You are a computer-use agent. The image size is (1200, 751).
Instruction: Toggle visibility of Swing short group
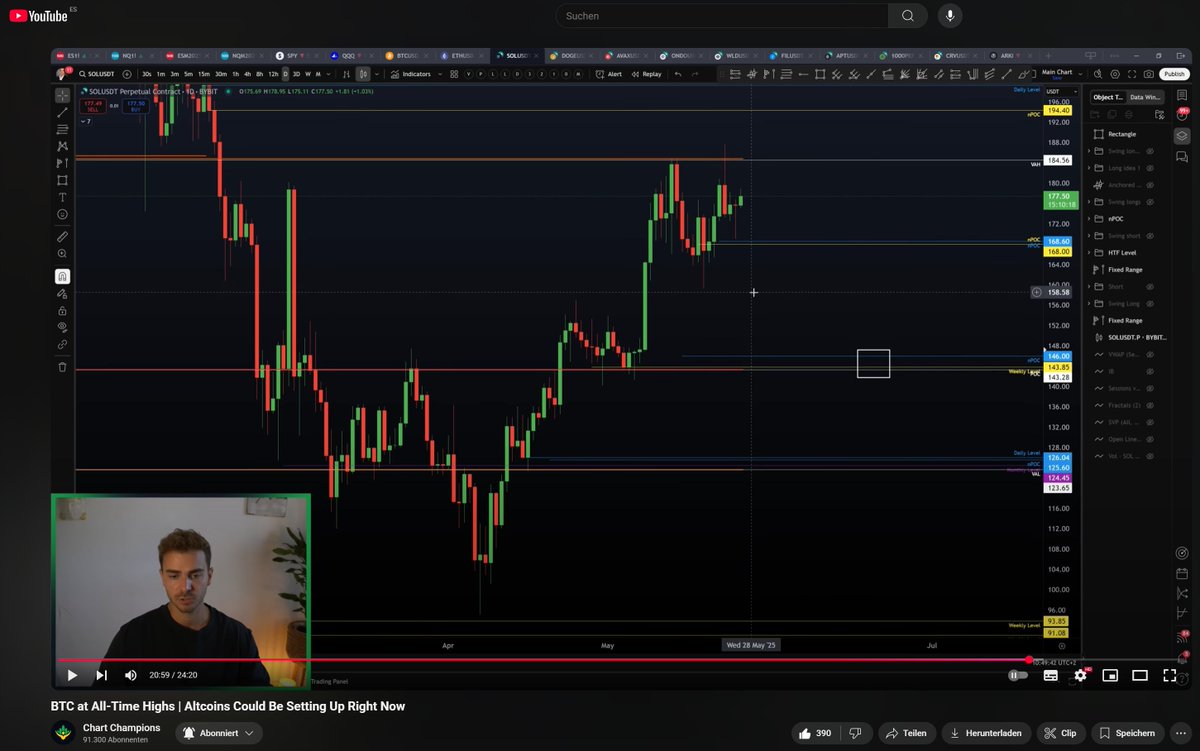coord(1150,236)
